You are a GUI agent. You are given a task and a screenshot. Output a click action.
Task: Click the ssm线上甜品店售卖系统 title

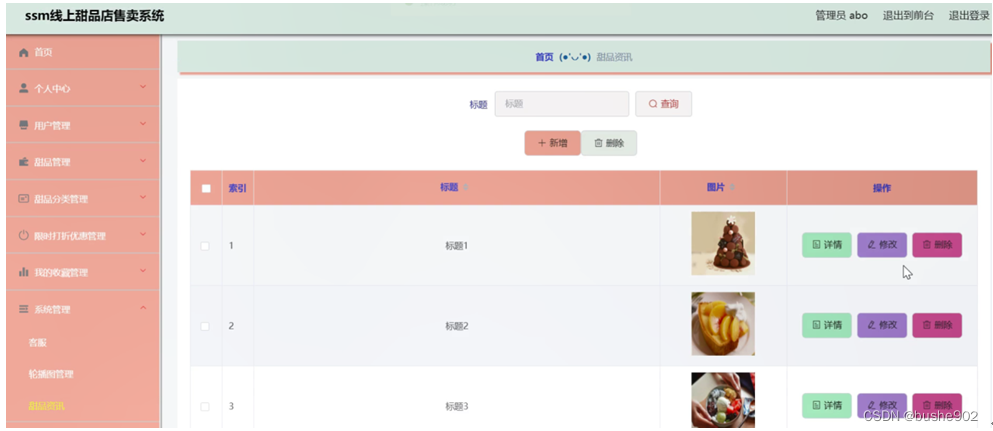pos(94,16)
